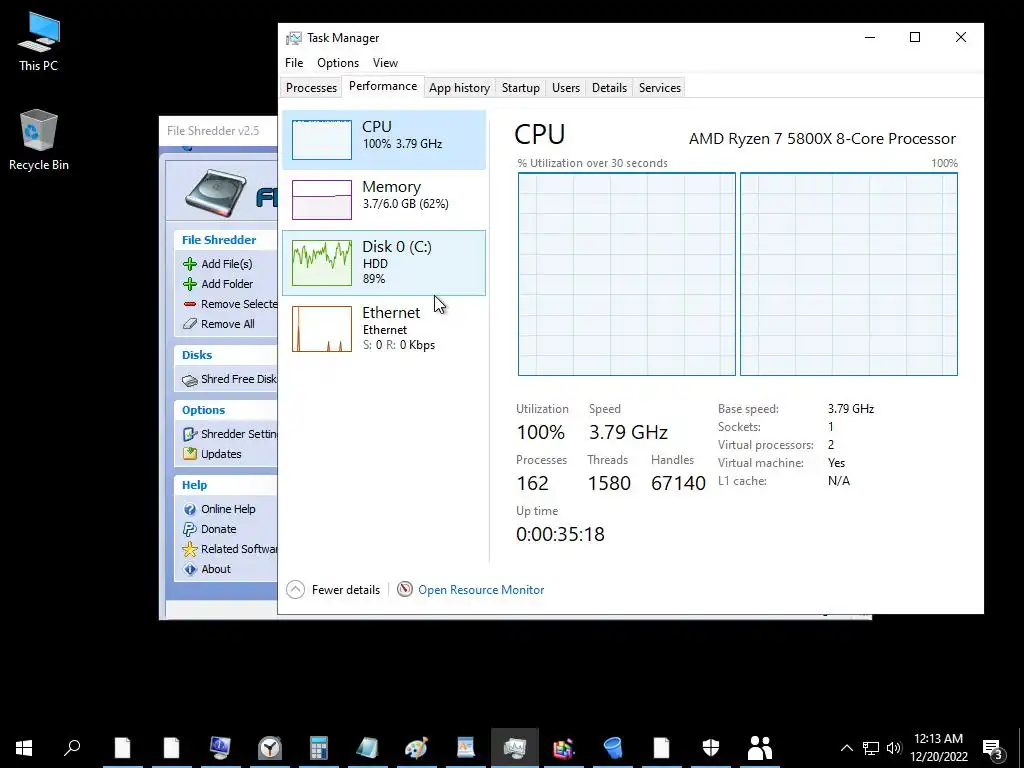Click the Base speed value 3.79 GHz

851,409
